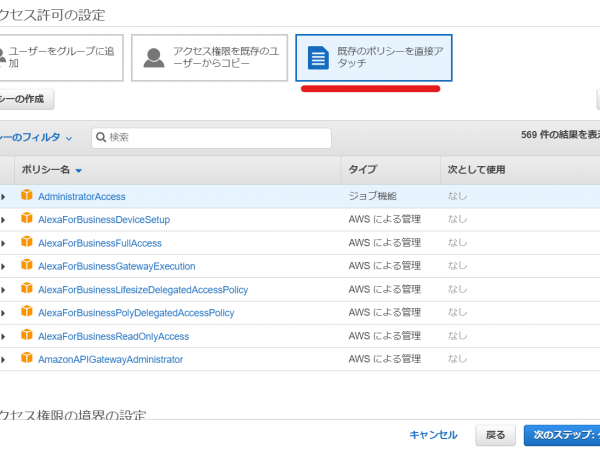Click the box icon beside AlexaForBusinessReadOnlyAccess

coord(27,334)
